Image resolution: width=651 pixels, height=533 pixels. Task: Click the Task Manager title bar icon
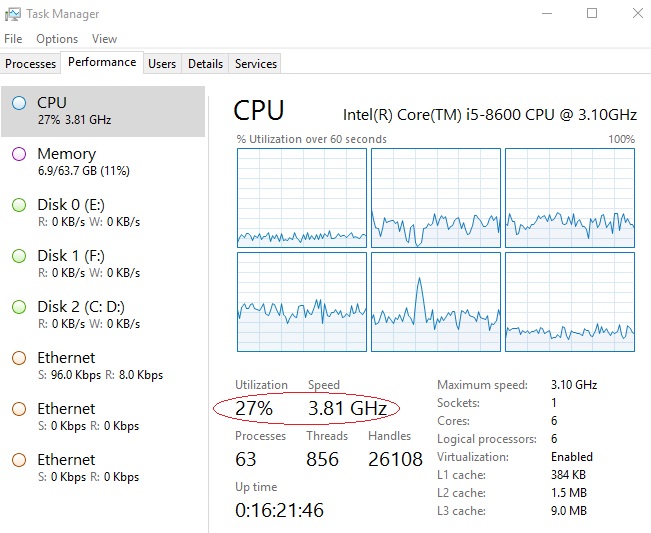click(12, 14)
